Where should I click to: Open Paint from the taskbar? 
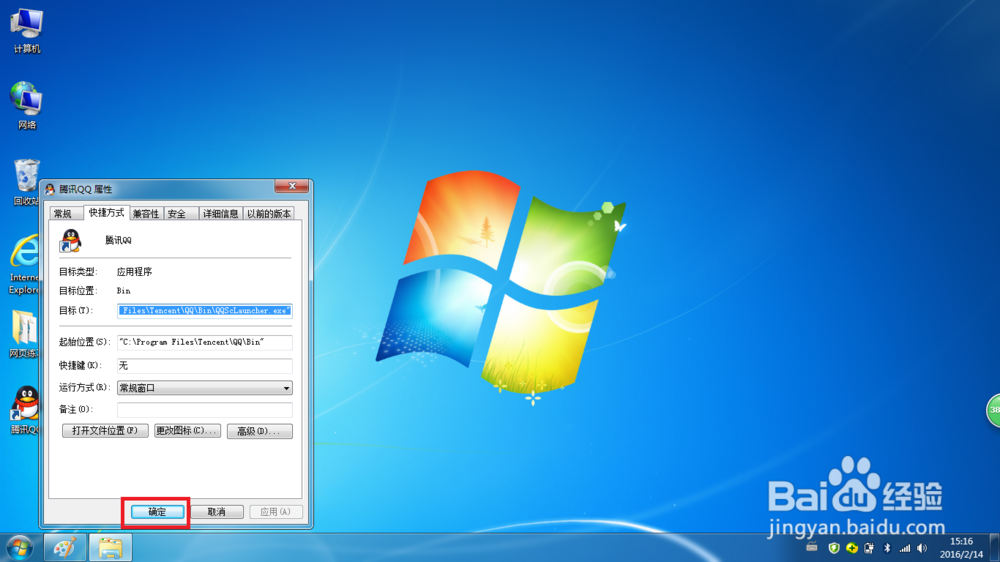pyautogui.click(x=64, y=548)
